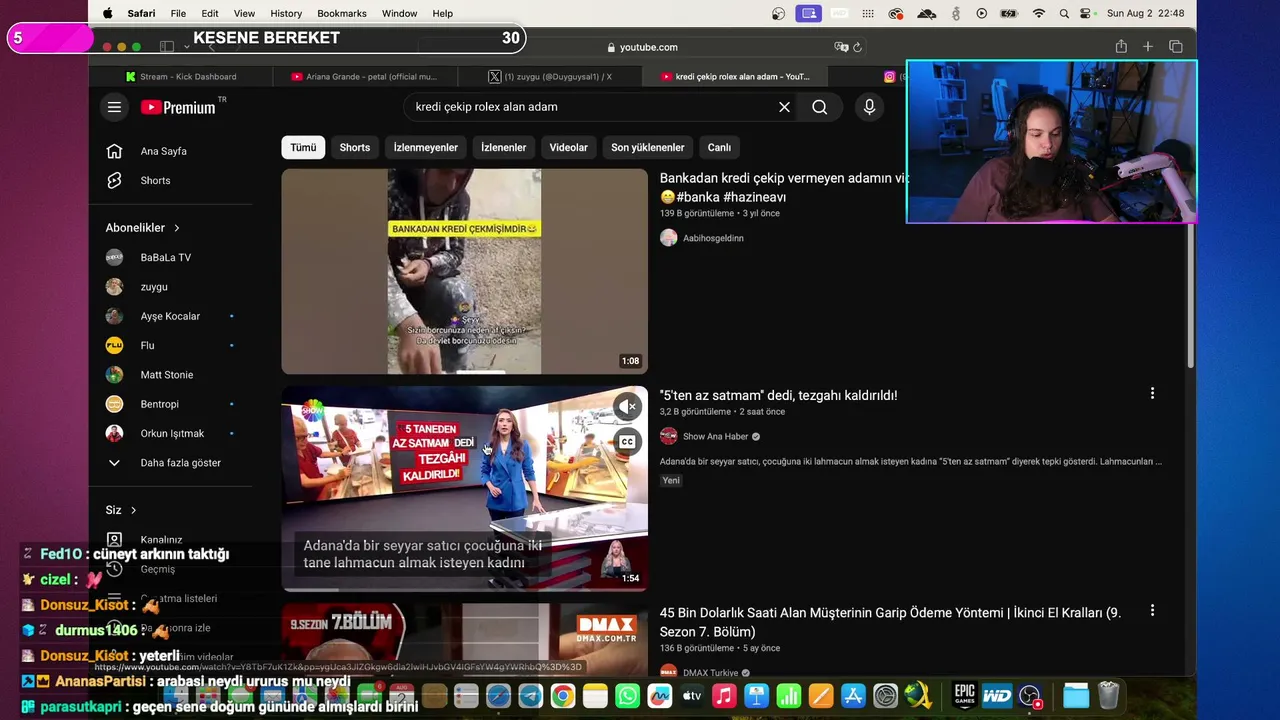The image size is (1280, 720).
Task: Open the Safari share button
Action: tap(1121, 46)
